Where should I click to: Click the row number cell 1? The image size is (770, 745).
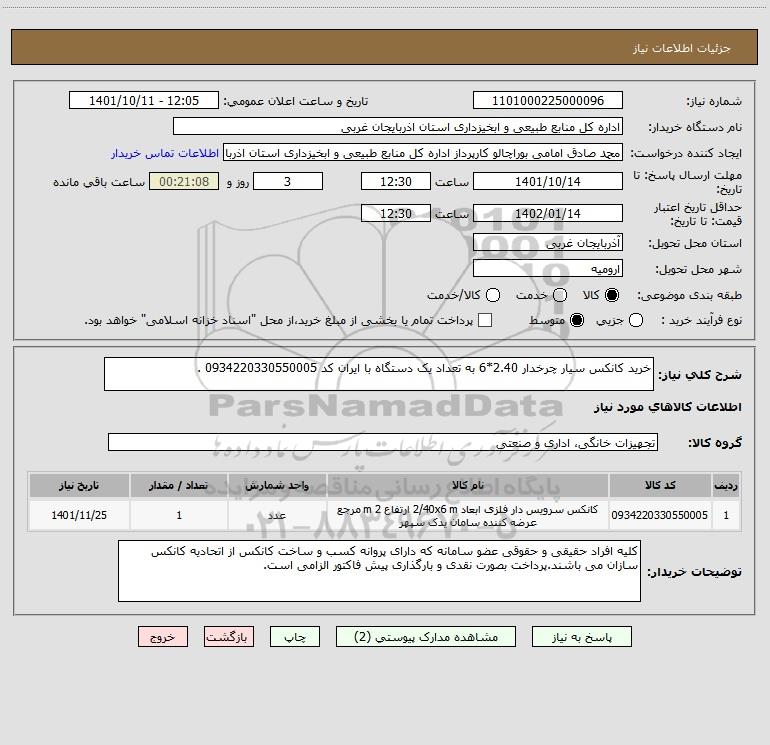[x=726, y=515]
